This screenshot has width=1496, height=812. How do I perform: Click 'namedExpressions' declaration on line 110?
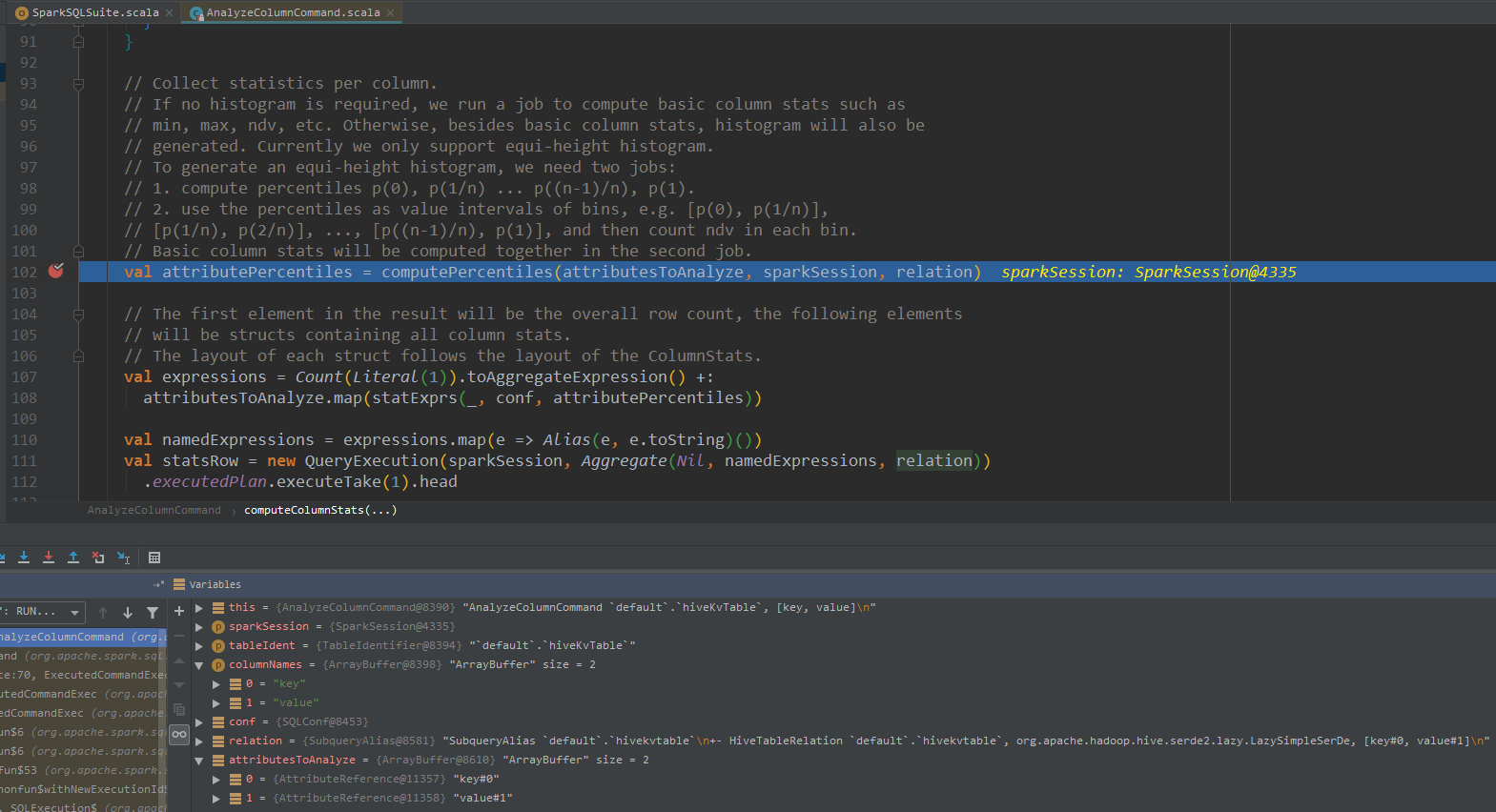tap(238, 440)
